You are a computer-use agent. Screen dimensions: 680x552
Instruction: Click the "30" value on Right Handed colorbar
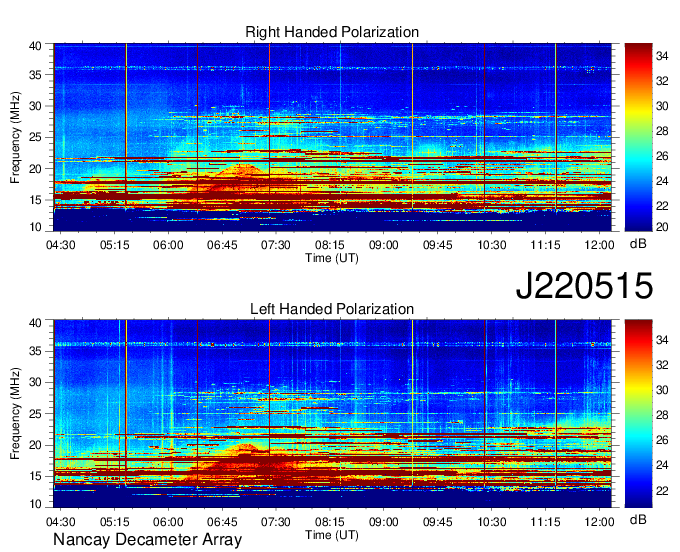[662, 106]
